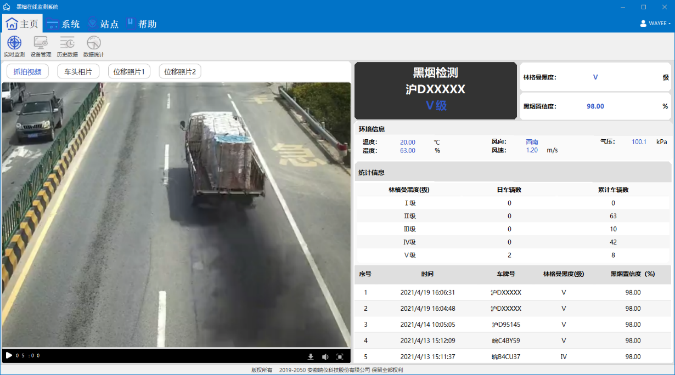The image size is (675, 375).
Task: Show the 位移照片2 displacement photo
Action: (180, 71)
